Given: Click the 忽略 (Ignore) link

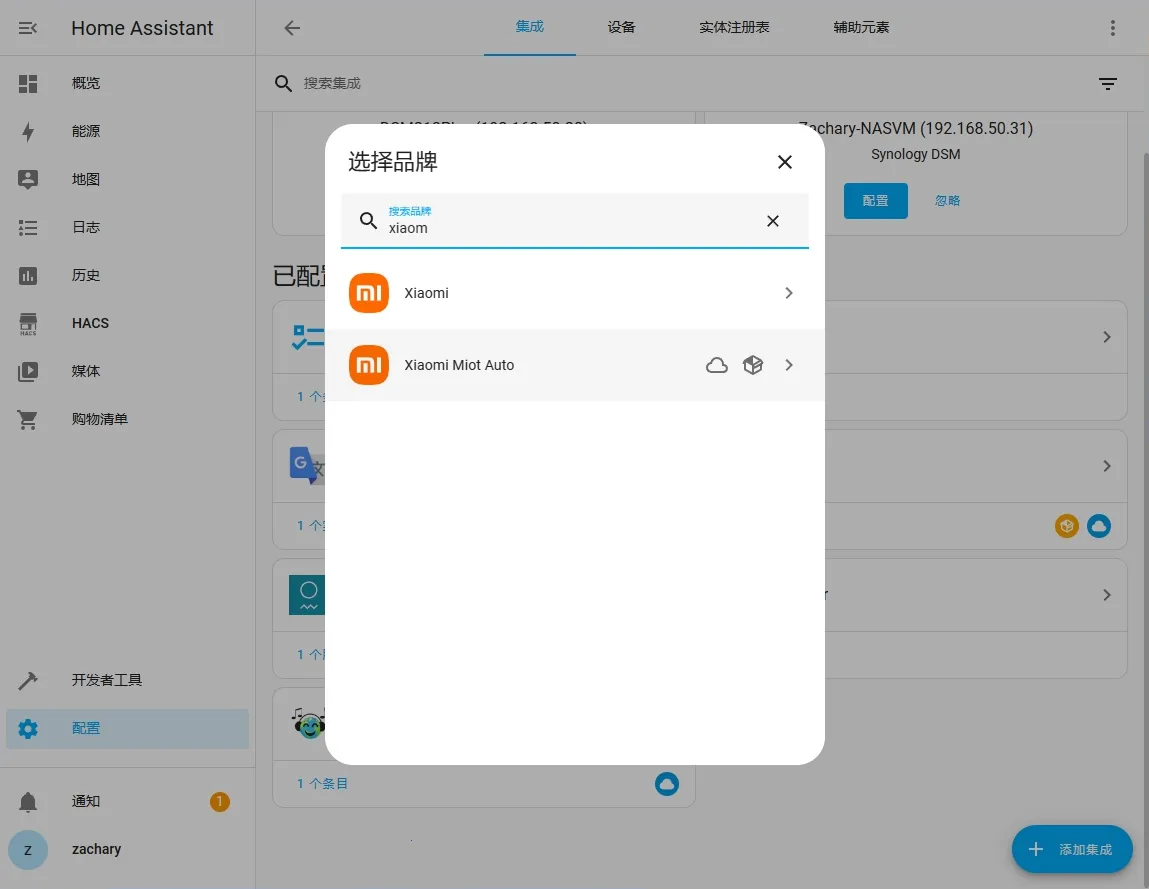Looking at the screenshot, I should (946, 200).
